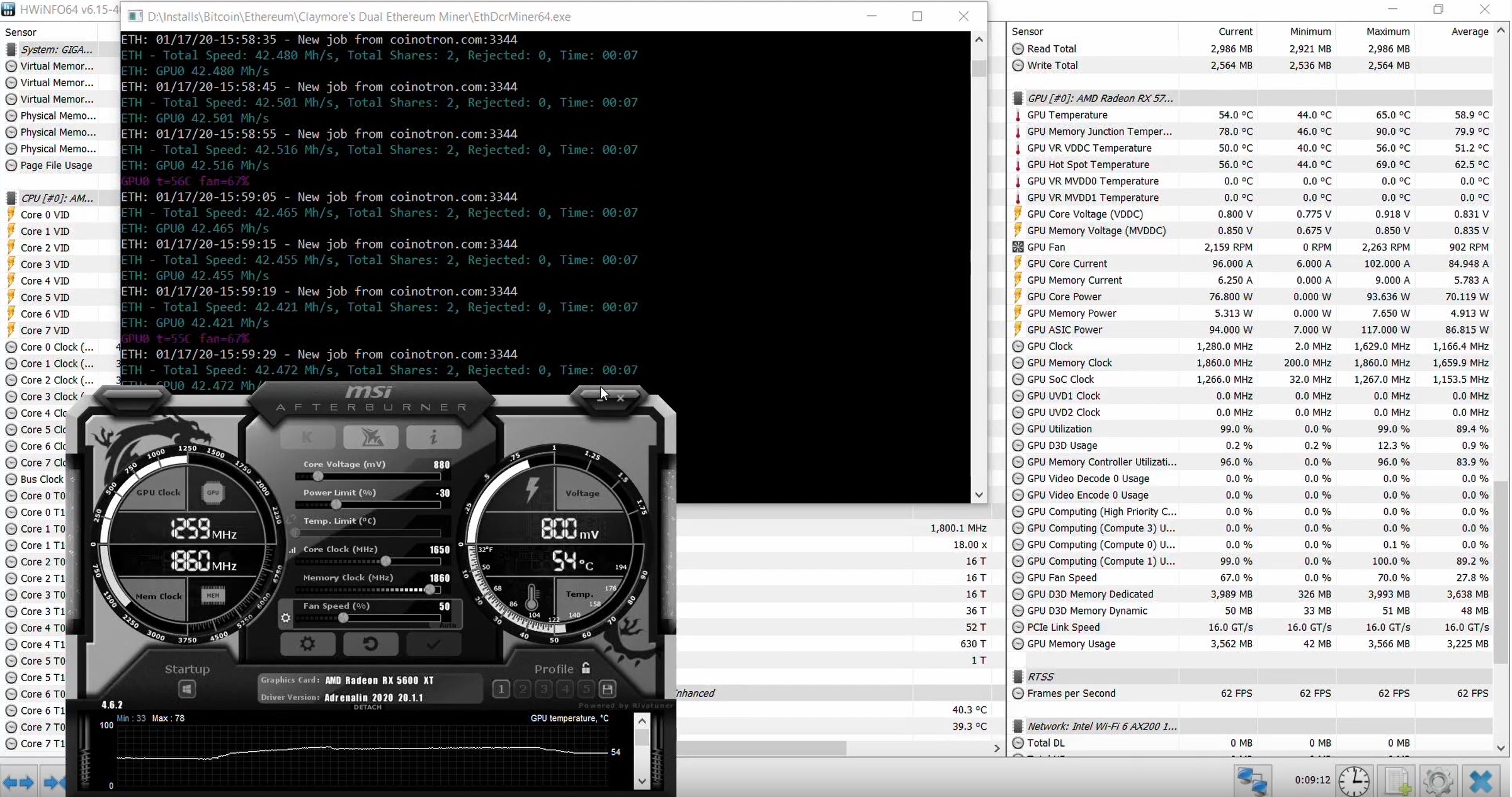Click right panel Sensor column header

click(x=1027, y=31)
